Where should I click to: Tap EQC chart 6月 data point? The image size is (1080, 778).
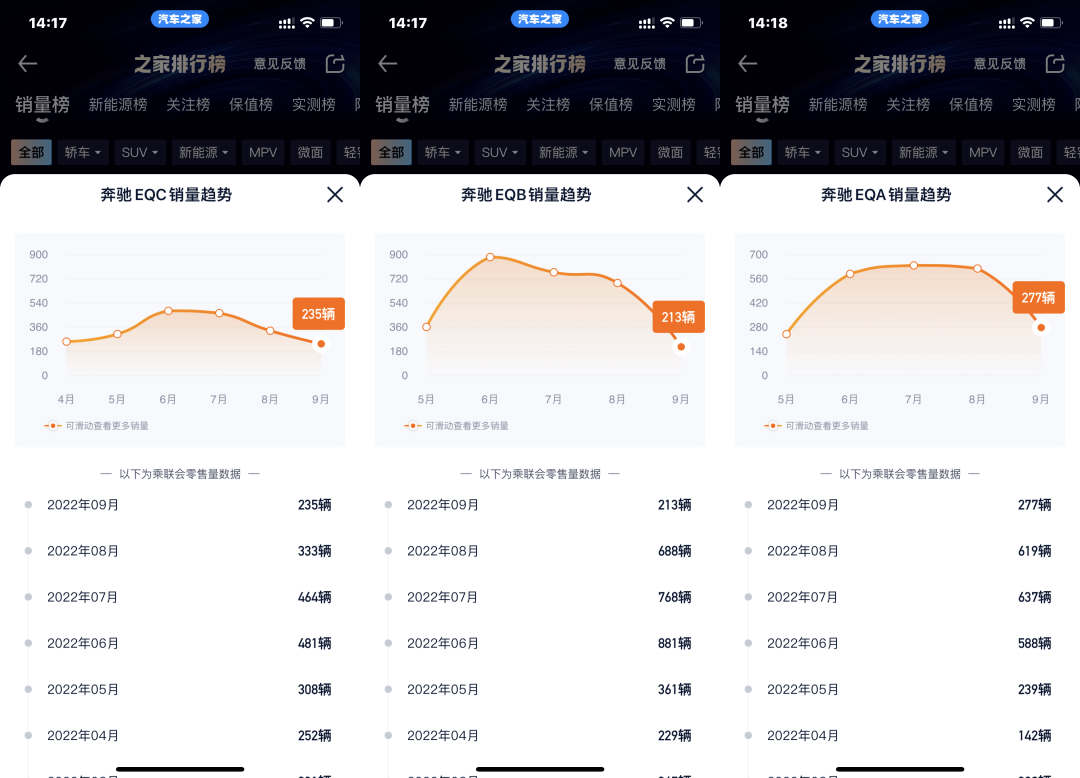(x=168, y=311)
